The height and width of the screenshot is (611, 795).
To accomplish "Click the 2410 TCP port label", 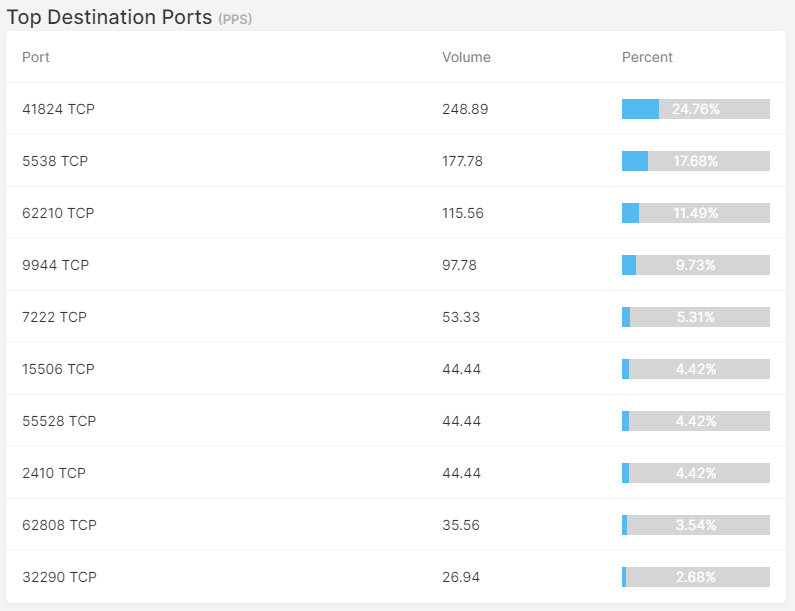I will click(x=54, y=473).
